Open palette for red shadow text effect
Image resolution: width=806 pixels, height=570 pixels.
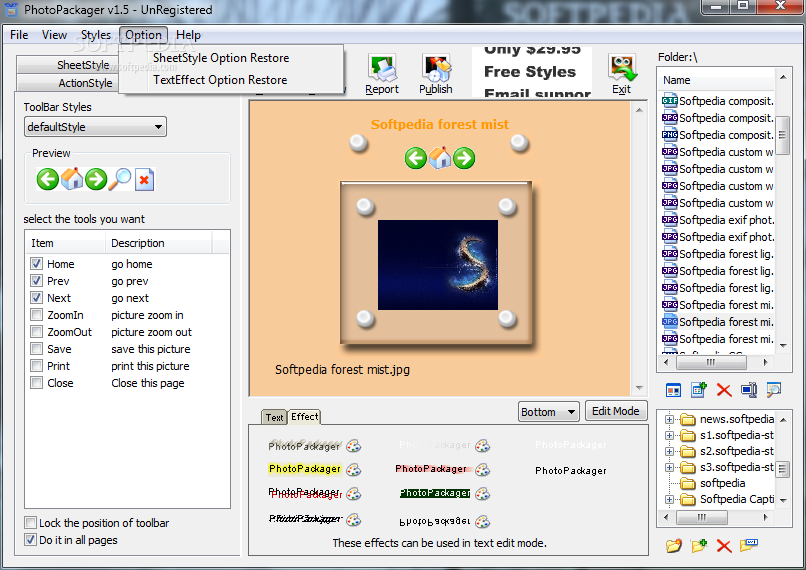click(354, 493)
